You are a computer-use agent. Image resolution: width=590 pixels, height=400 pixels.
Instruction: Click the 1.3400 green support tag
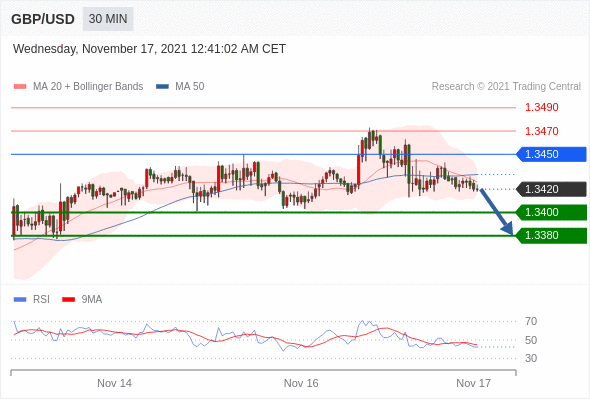(x=551, y=212)
